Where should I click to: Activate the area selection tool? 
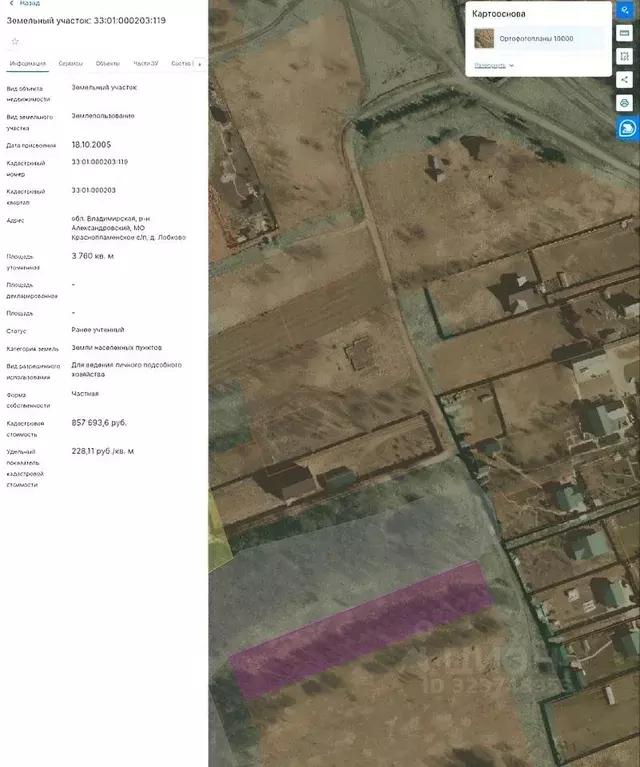coord(625,56)
